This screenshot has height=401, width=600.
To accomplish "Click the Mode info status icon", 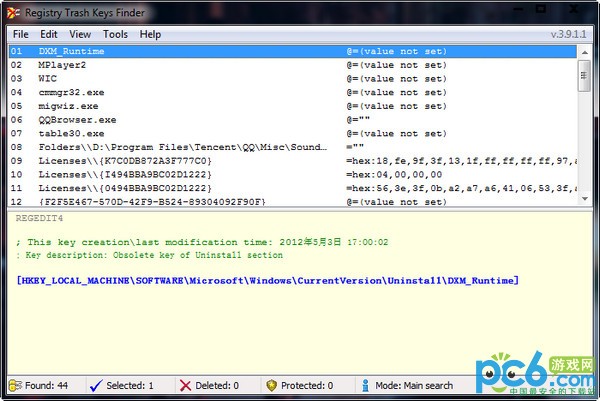I will coord(365,385).
